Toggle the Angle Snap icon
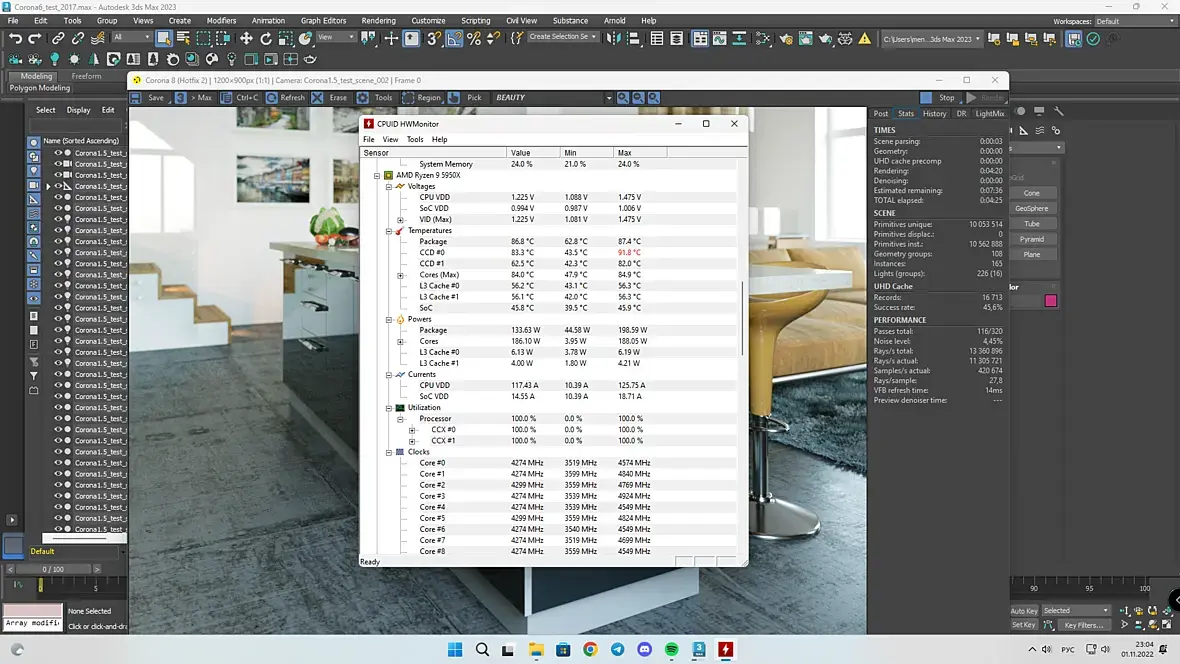Image resolution: width=1180 pixels, height=664 pixels. (455, 38)
